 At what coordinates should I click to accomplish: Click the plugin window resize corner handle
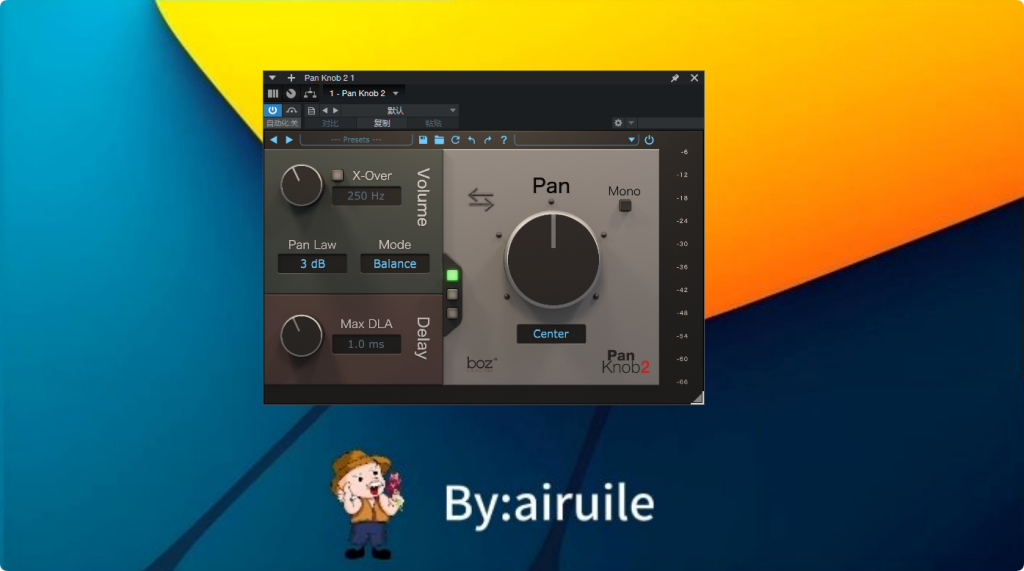(697, 398)
